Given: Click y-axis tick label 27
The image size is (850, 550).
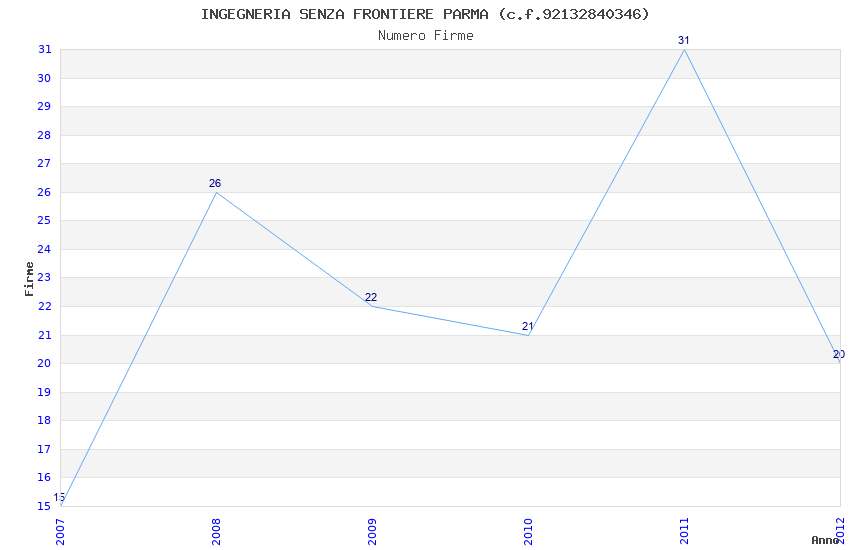Looking at the screenshot, I should [x=44, y=163].
